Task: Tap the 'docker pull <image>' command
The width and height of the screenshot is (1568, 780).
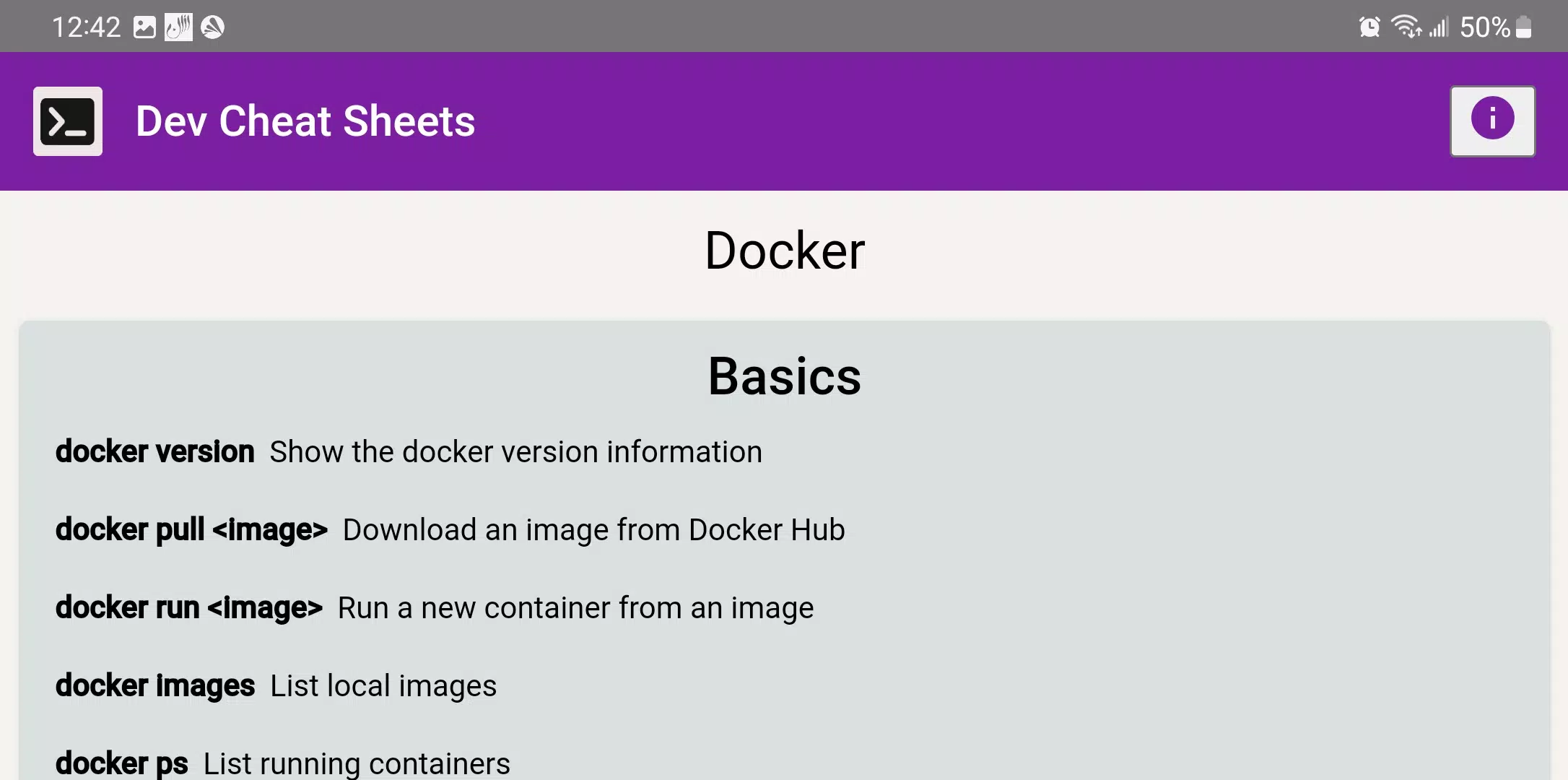Action: (192, 529)
